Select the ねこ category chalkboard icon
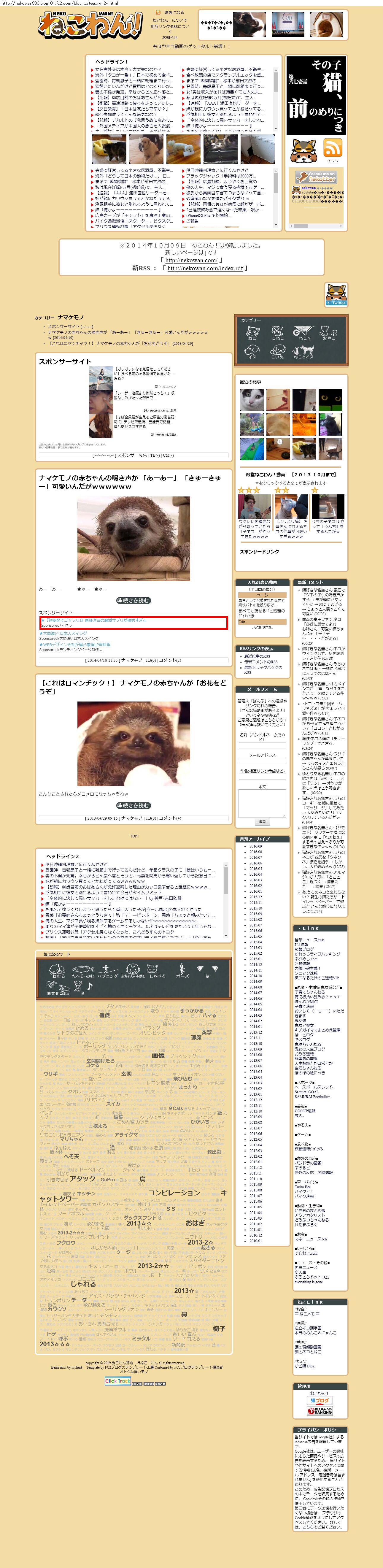This screenshot has width=383, height=1568. [x=252, y=334]
